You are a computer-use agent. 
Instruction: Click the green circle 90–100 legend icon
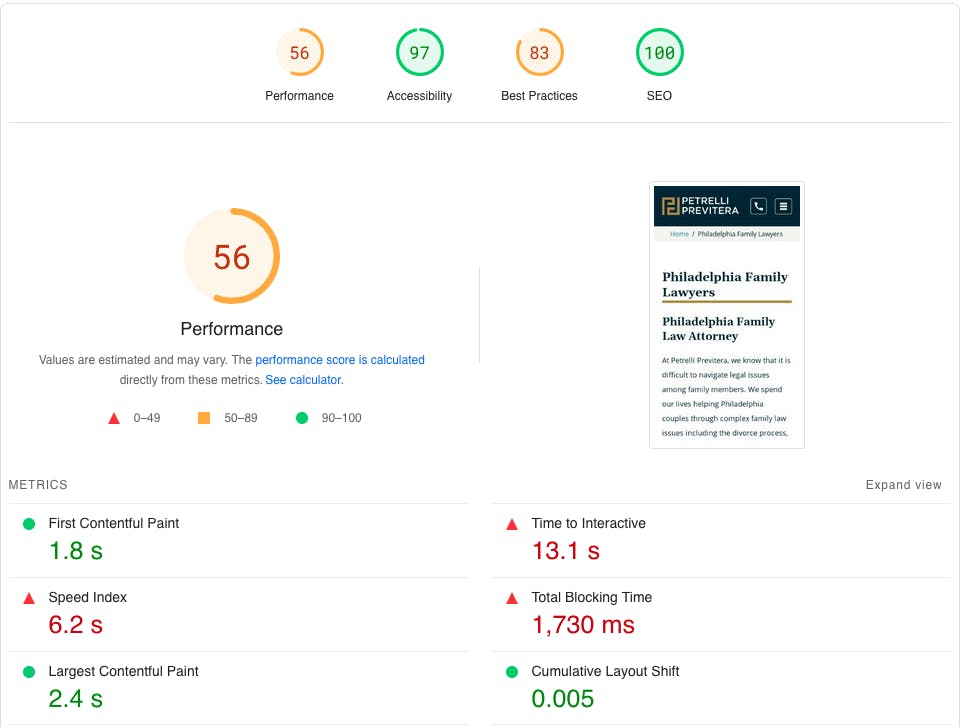click(x=302, y=418)
